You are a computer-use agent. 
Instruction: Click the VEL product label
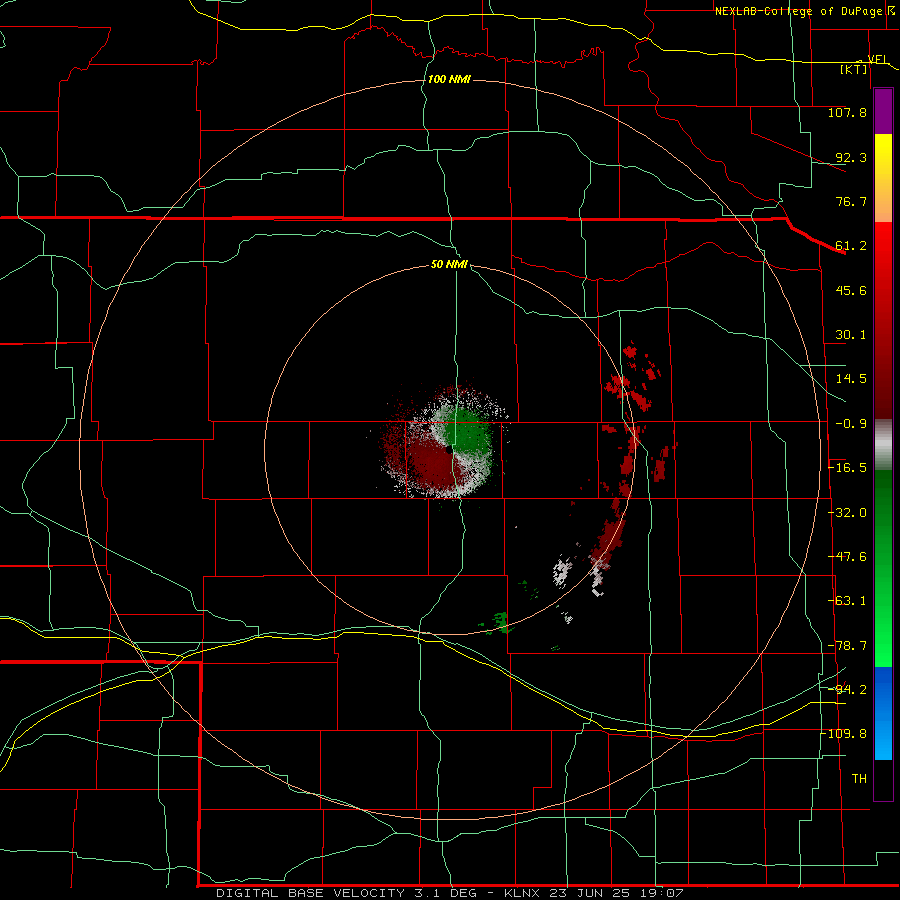pyautogui.click(x=878, y=59)
